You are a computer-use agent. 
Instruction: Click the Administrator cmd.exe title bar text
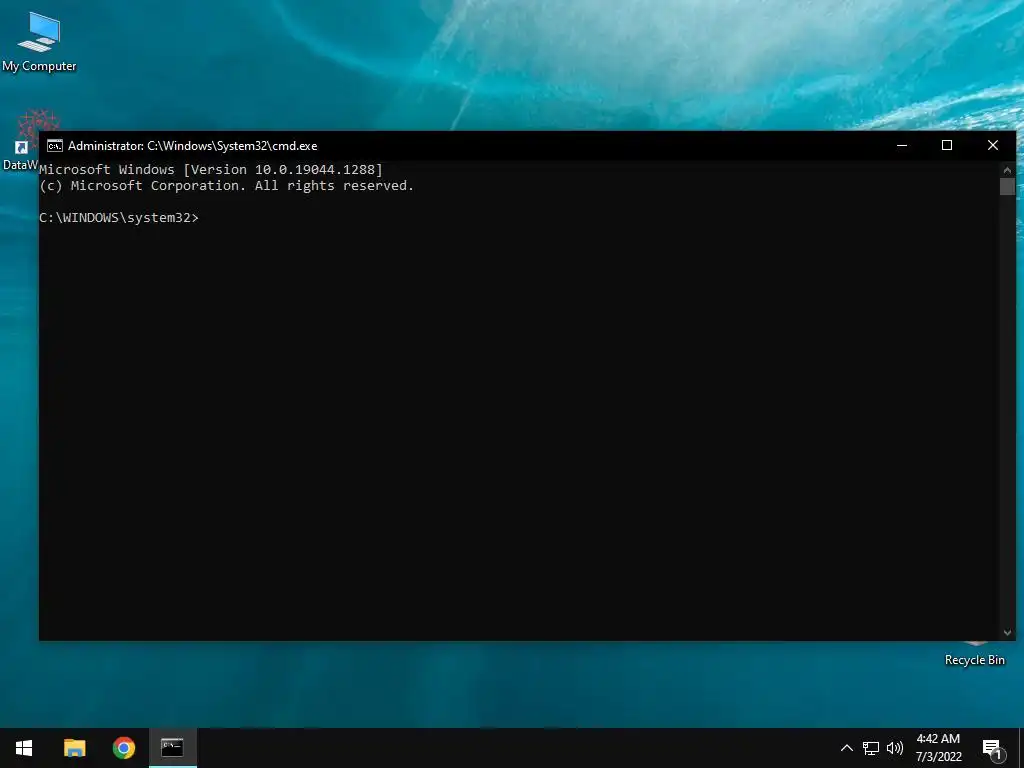pyautogui.click(x=193, y=146)
